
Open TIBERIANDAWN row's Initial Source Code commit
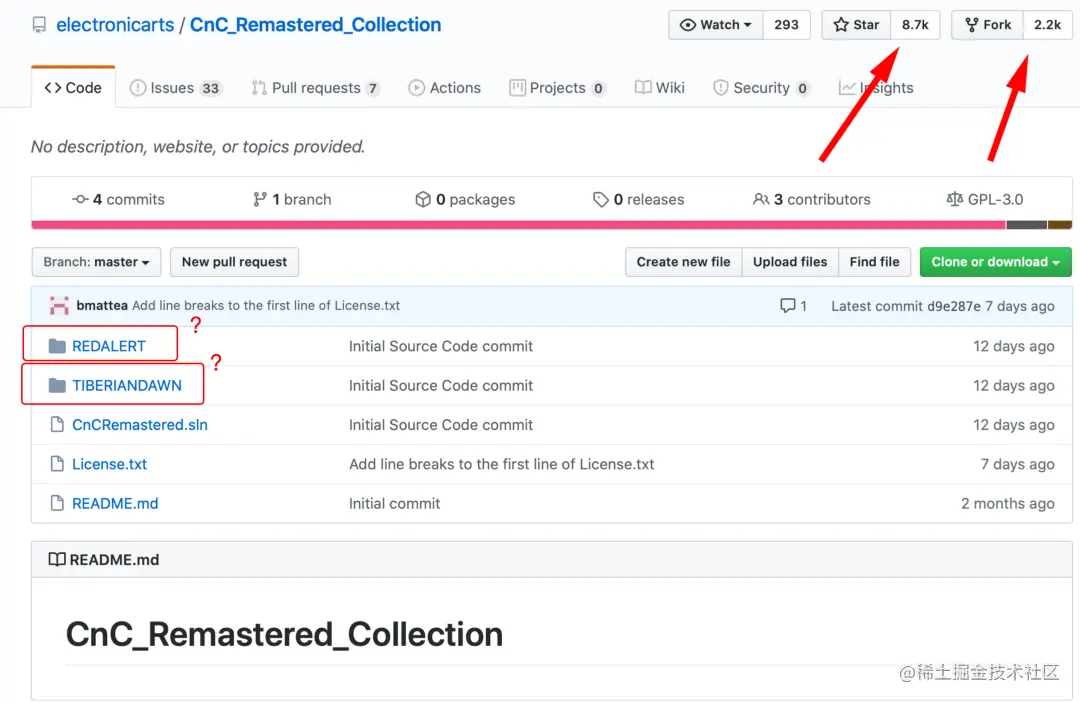tap(441, 386)
